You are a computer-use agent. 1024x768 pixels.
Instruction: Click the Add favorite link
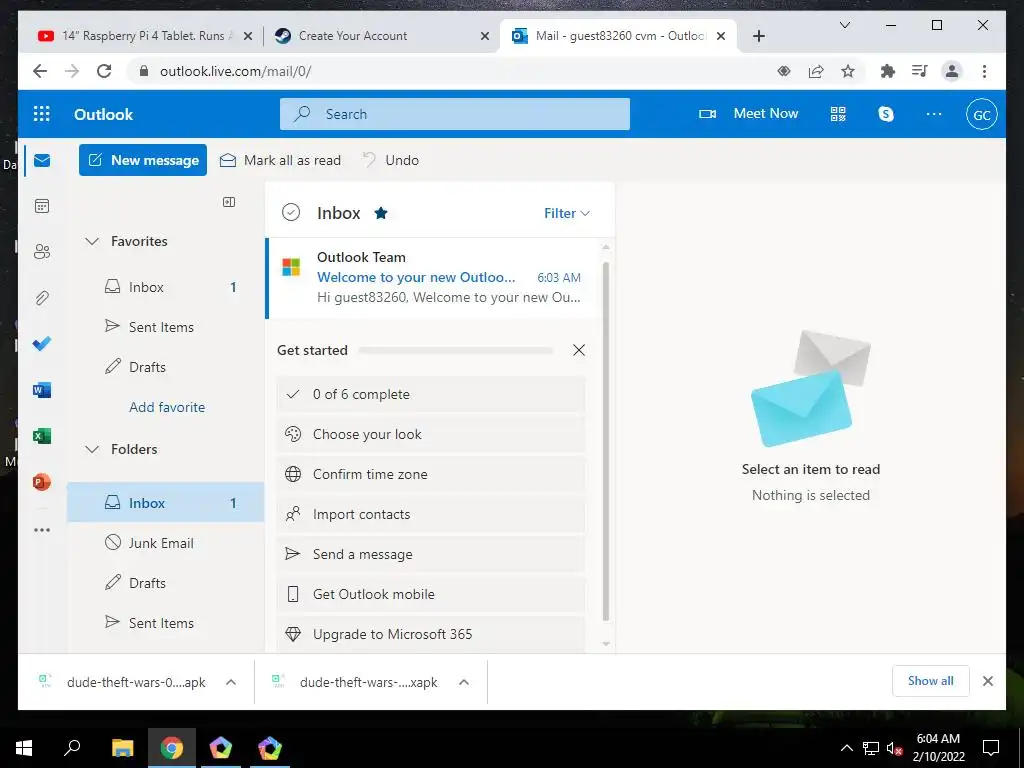pyautogui.click(x=167, y=407)
